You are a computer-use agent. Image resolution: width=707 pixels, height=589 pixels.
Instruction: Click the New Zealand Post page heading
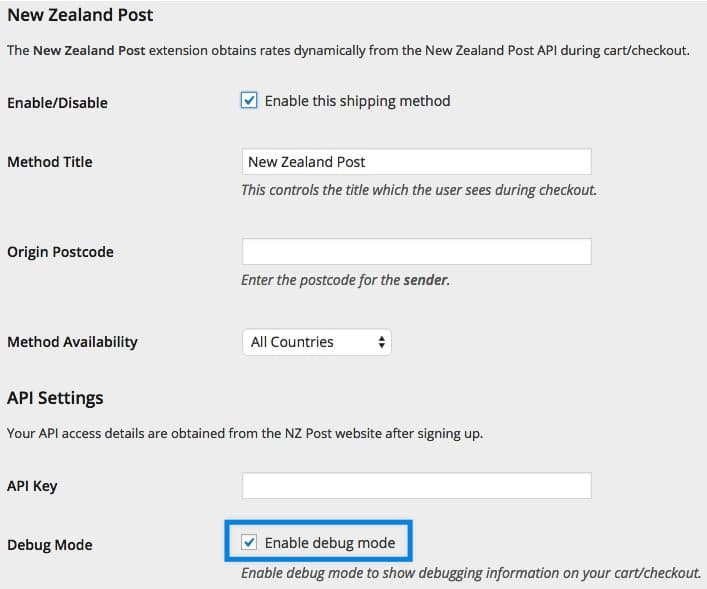(80, 16)
